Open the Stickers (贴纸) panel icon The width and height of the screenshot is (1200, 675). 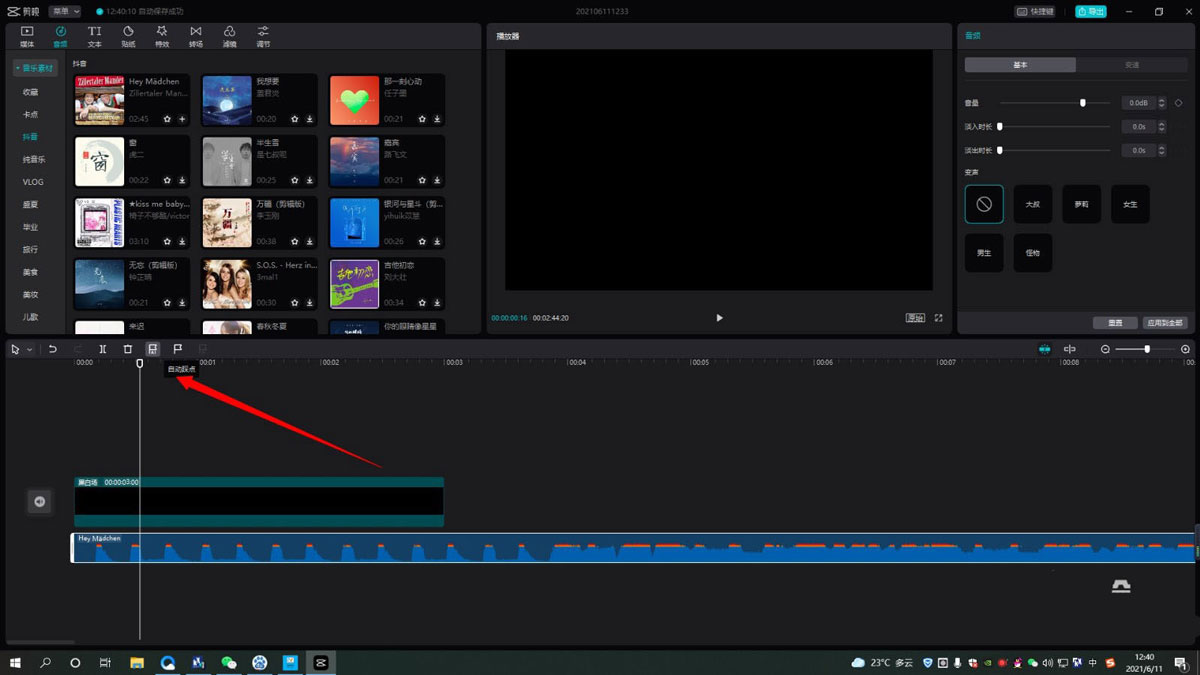pyautogui.click(x=128, y=37)
